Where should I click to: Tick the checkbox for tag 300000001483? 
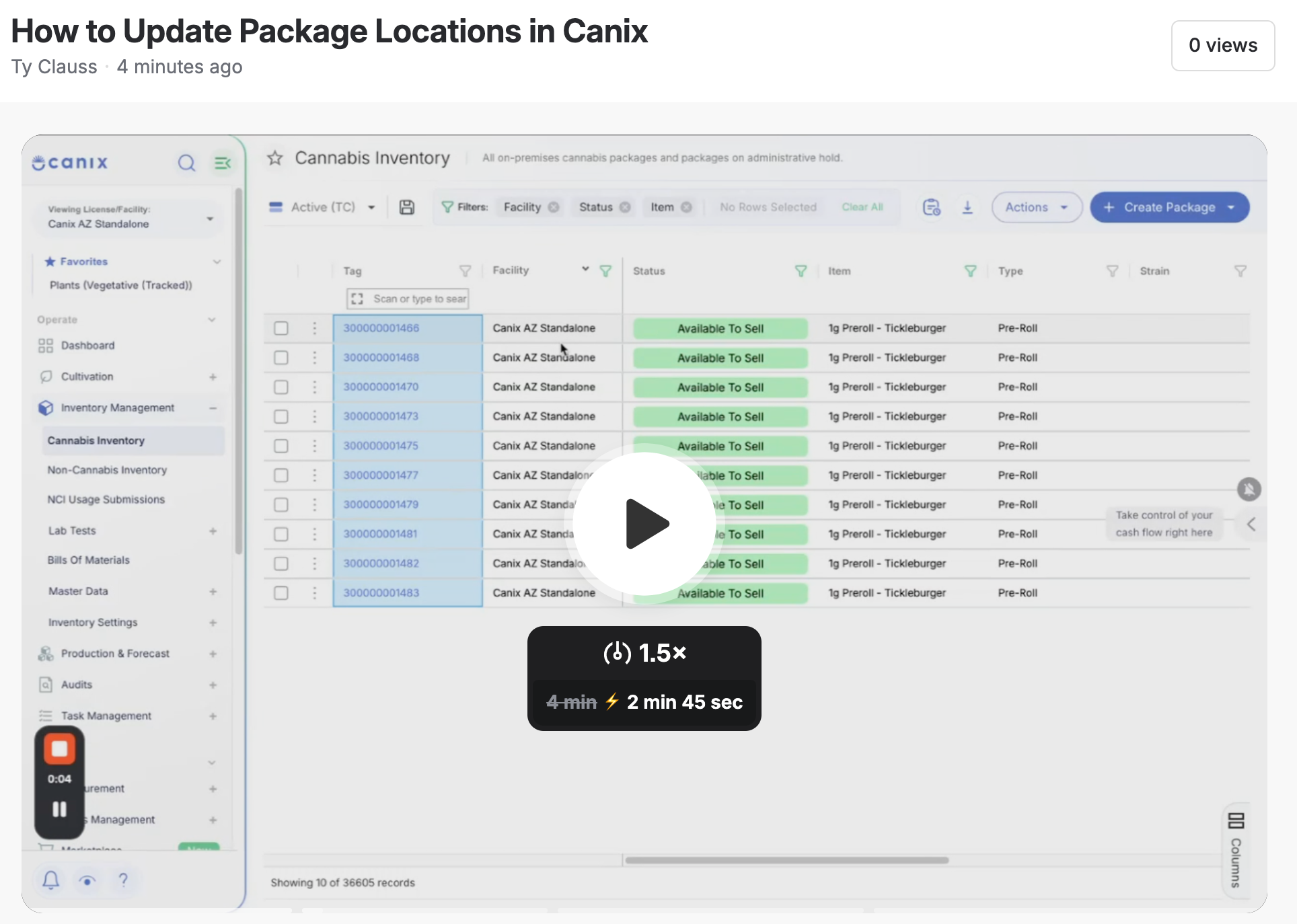click(281, 593)
